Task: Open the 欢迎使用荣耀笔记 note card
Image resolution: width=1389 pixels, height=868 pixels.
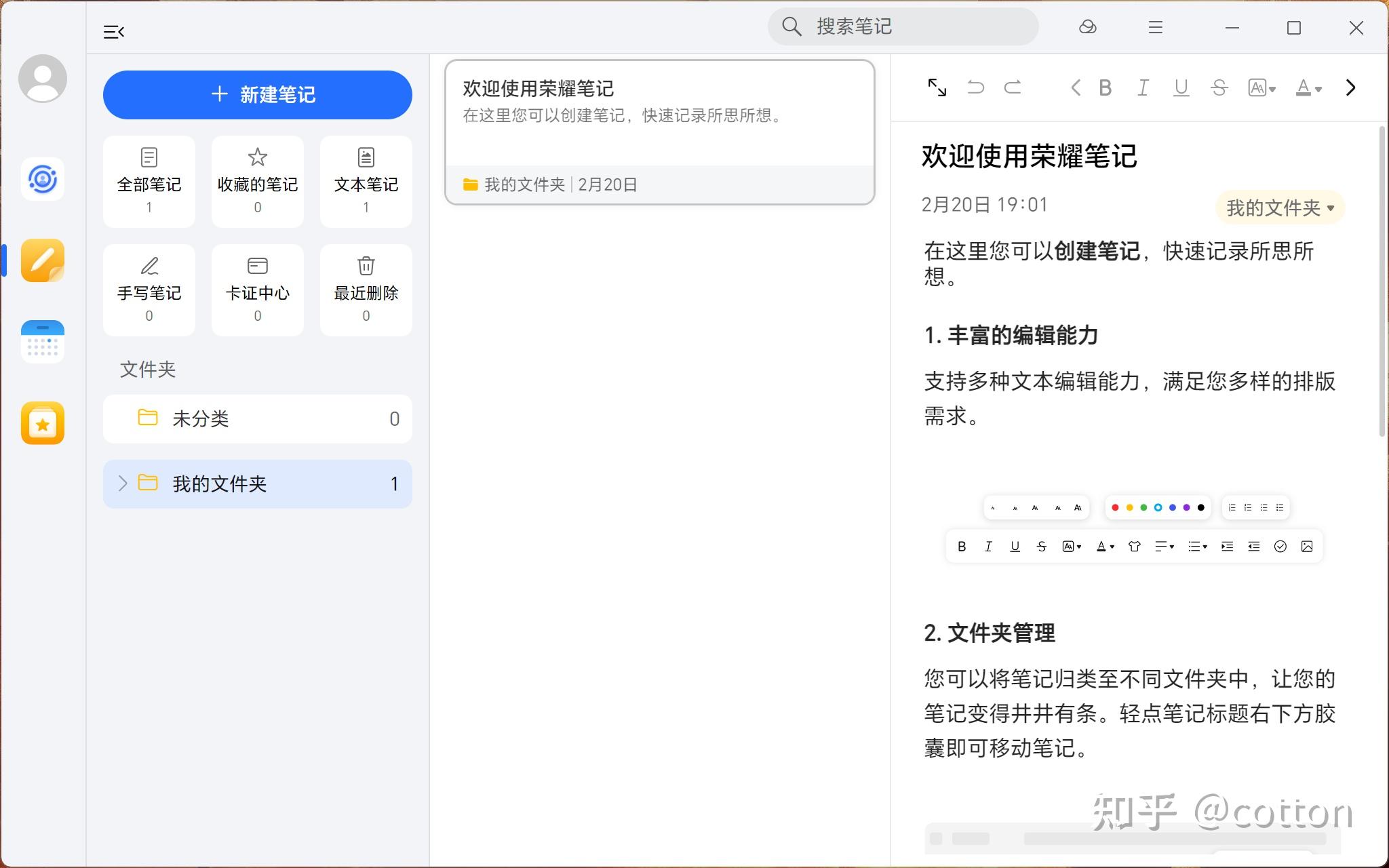Action: click(x=660, y=132)
